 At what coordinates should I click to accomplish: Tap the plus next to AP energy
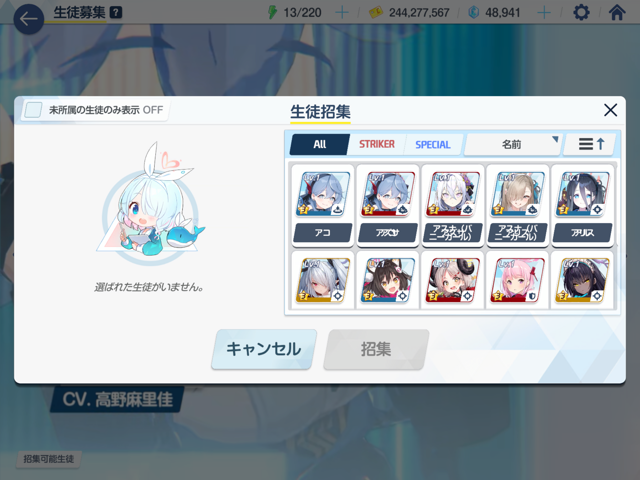click(x=342, y=13)
